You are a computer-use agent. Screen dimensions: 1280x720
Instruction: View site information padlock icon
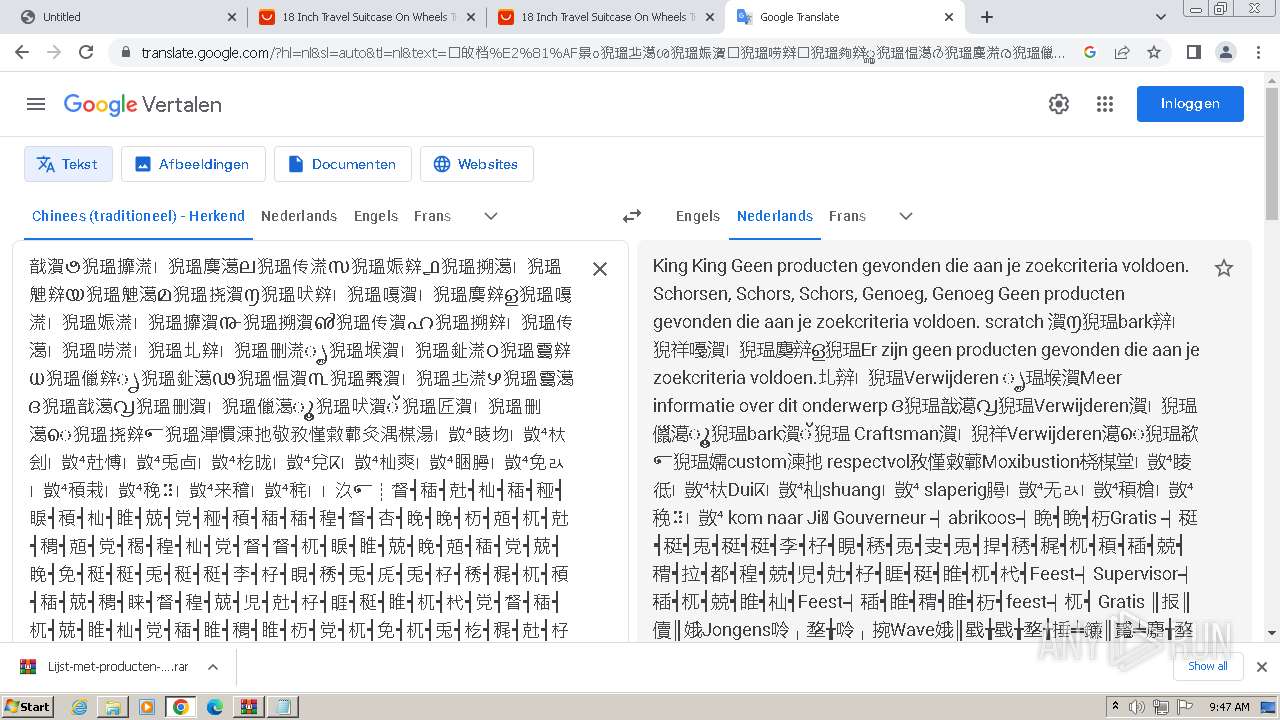click(124, 52)
